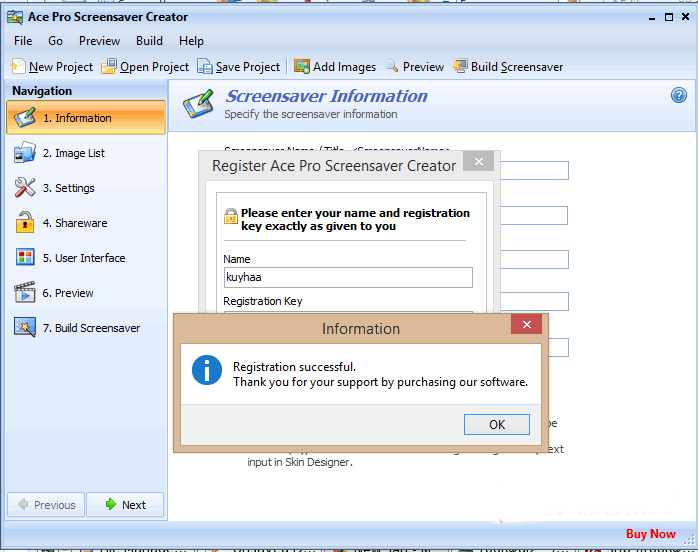Select the 3. Settings tools icon
Screen dimensions: 698x552
tap(25, 187)
